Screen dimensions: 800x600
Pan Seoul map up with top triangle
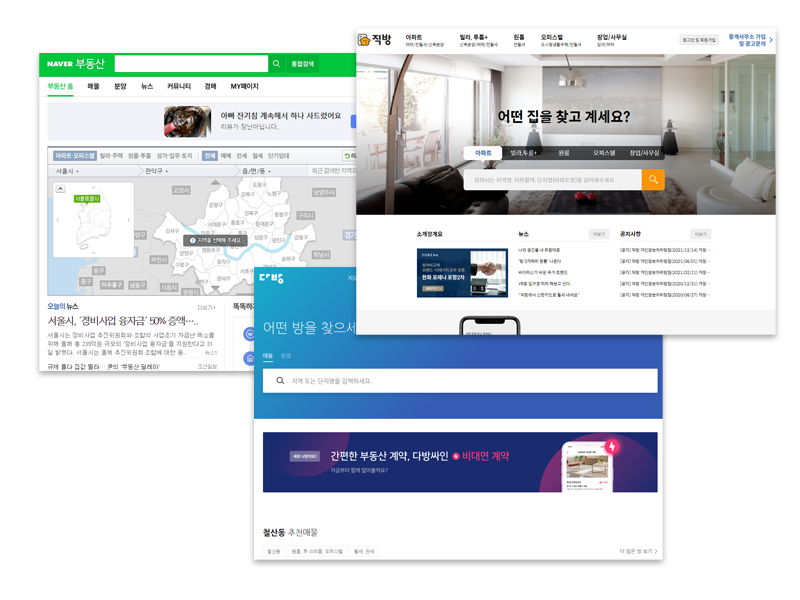tap(215, 182)
